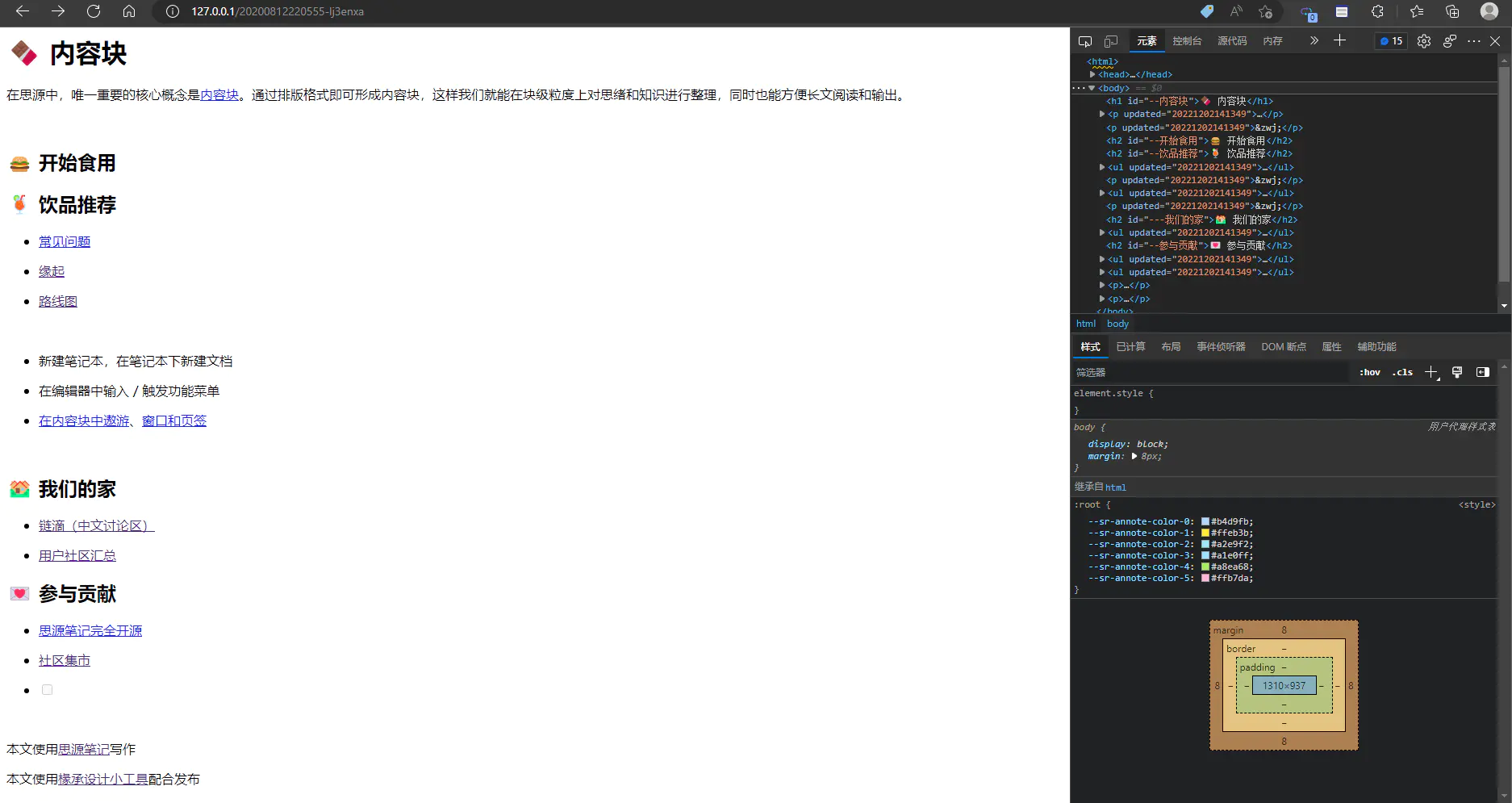Open the 常见问题 link
Viewport: 1512px width, 803px height.
[65, 241]
